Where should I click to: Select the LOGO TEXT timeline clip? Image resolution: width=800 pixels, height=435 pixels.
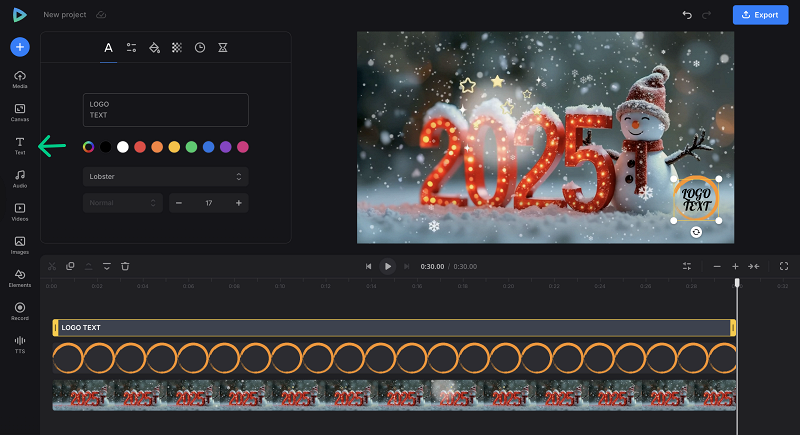[394, 327]
